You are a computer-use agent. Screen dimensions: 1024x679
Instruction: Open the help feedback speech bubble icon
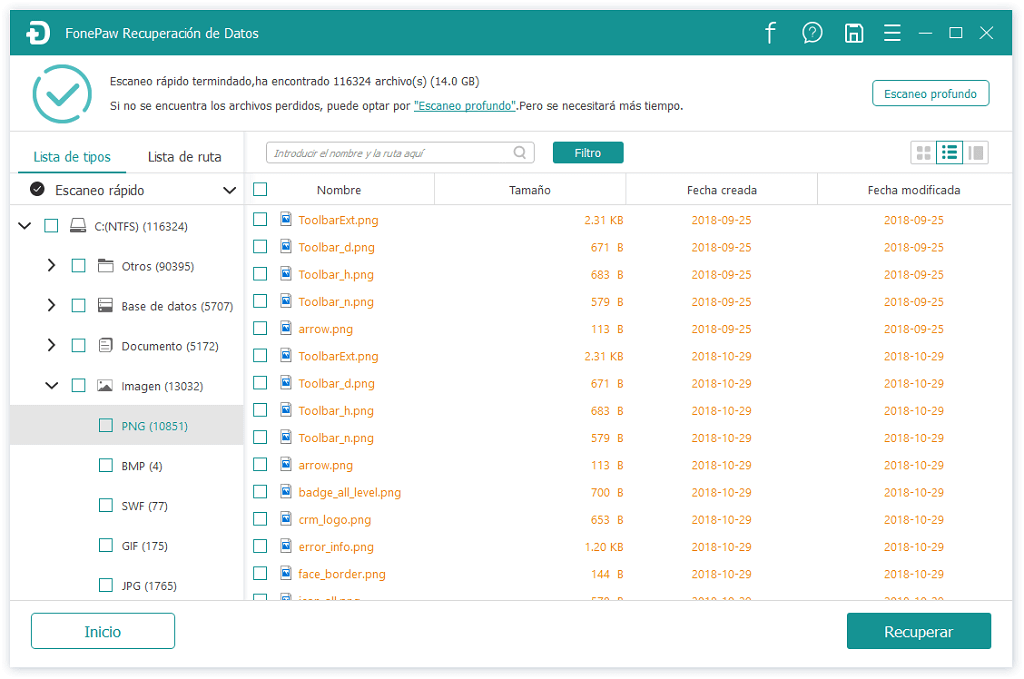(x=812, y=33)
